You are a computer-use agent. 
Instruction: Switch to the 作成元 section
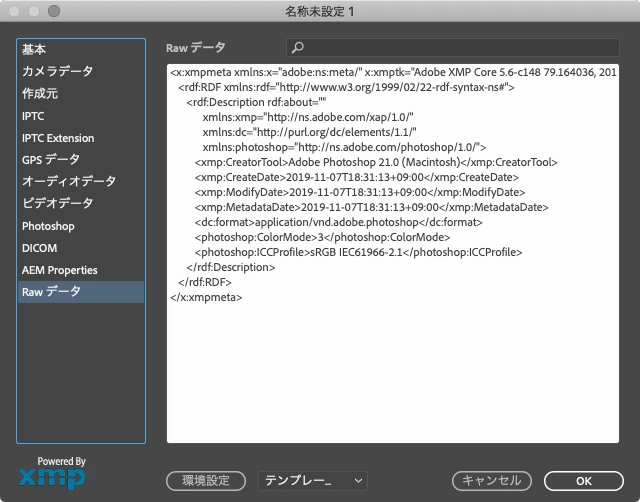80,93
